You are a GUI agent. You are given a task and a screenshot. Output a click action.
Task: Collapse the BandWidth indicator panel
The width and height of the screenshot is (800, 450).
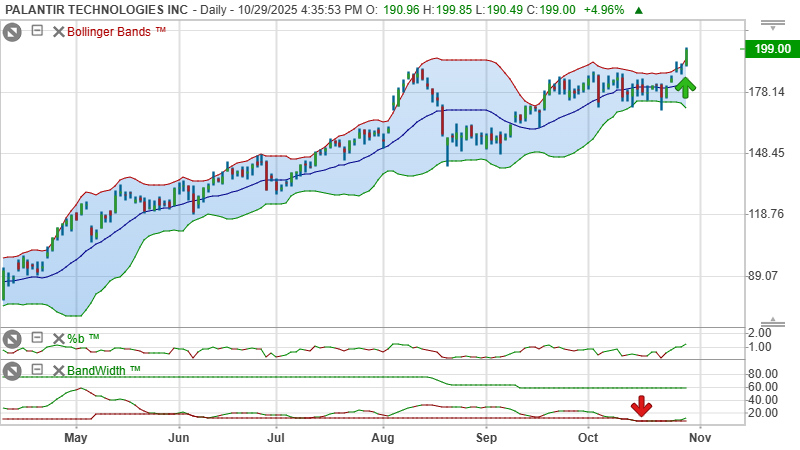click(x=37, y=370)
